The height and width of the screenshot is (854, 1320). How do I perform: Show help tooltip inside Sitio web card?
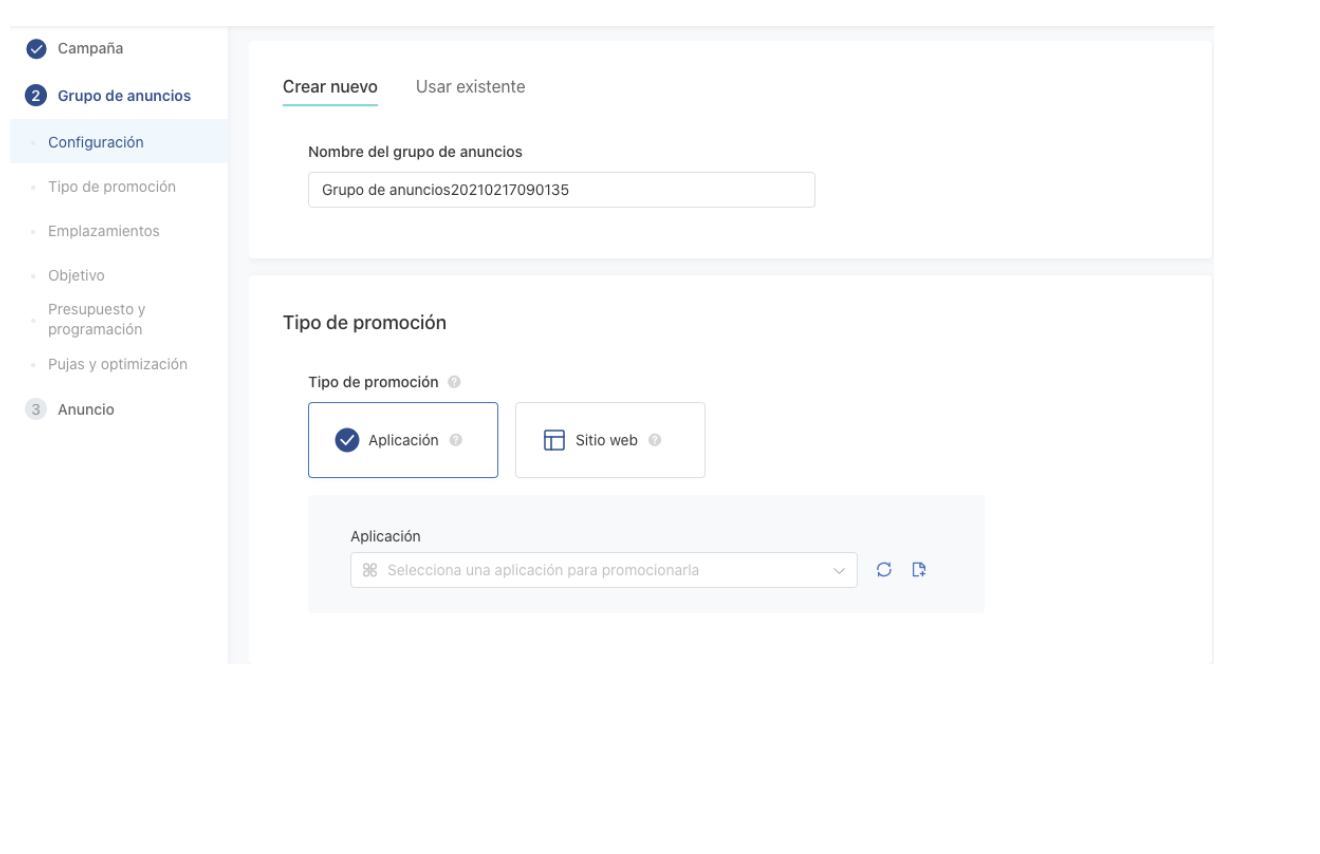pos(654,440)
